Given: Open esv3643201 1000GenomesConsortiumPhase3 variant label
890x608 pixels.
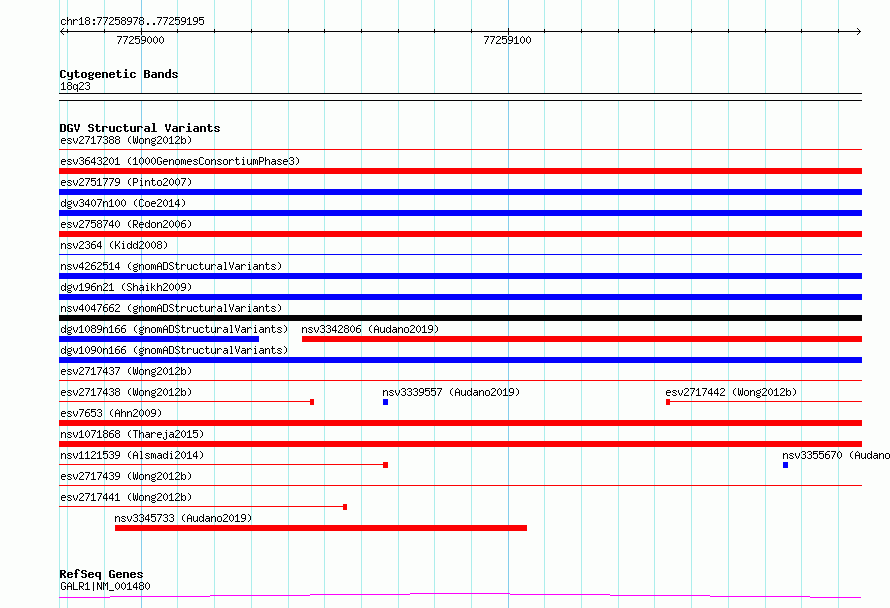Looking at the screenshot, I should pyautogui.click(x=180, y=161).
